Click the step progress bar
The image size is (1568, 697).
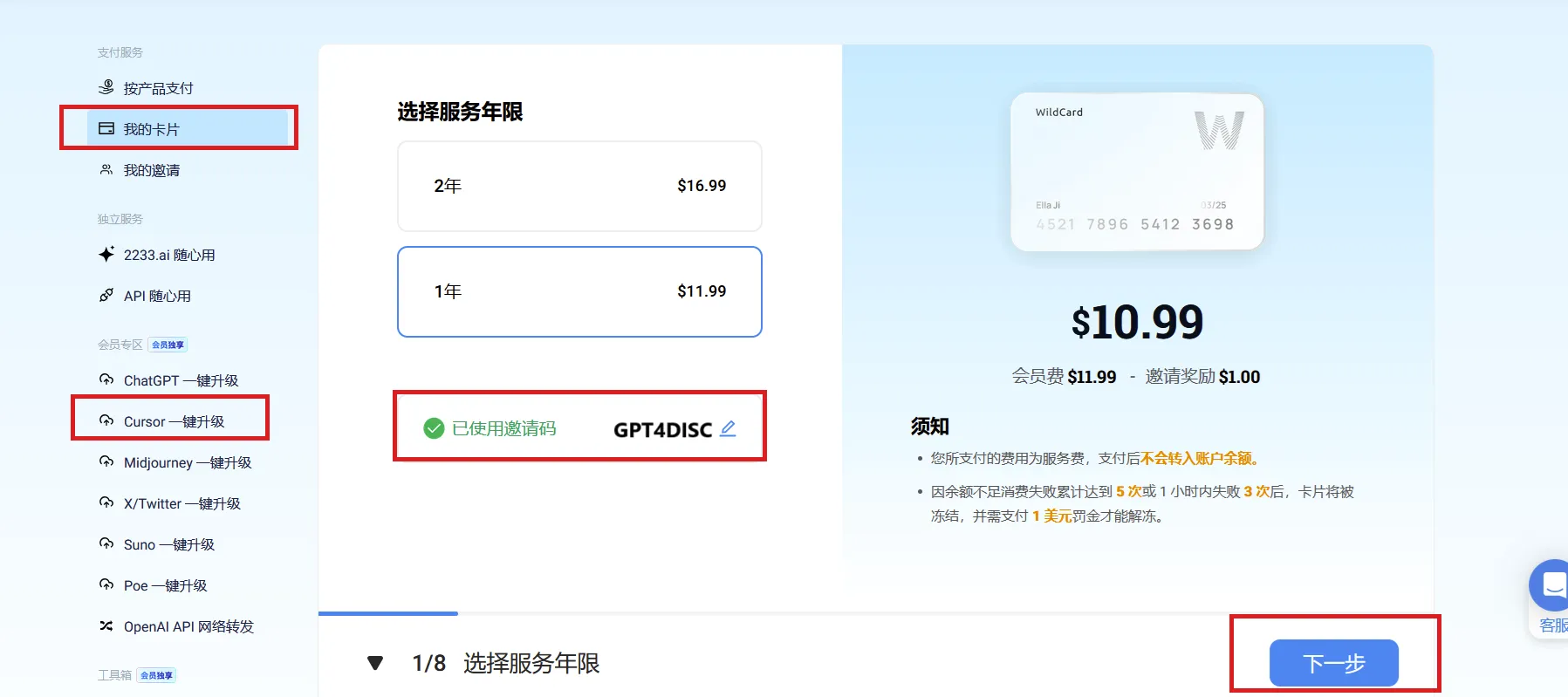[876, 613]
